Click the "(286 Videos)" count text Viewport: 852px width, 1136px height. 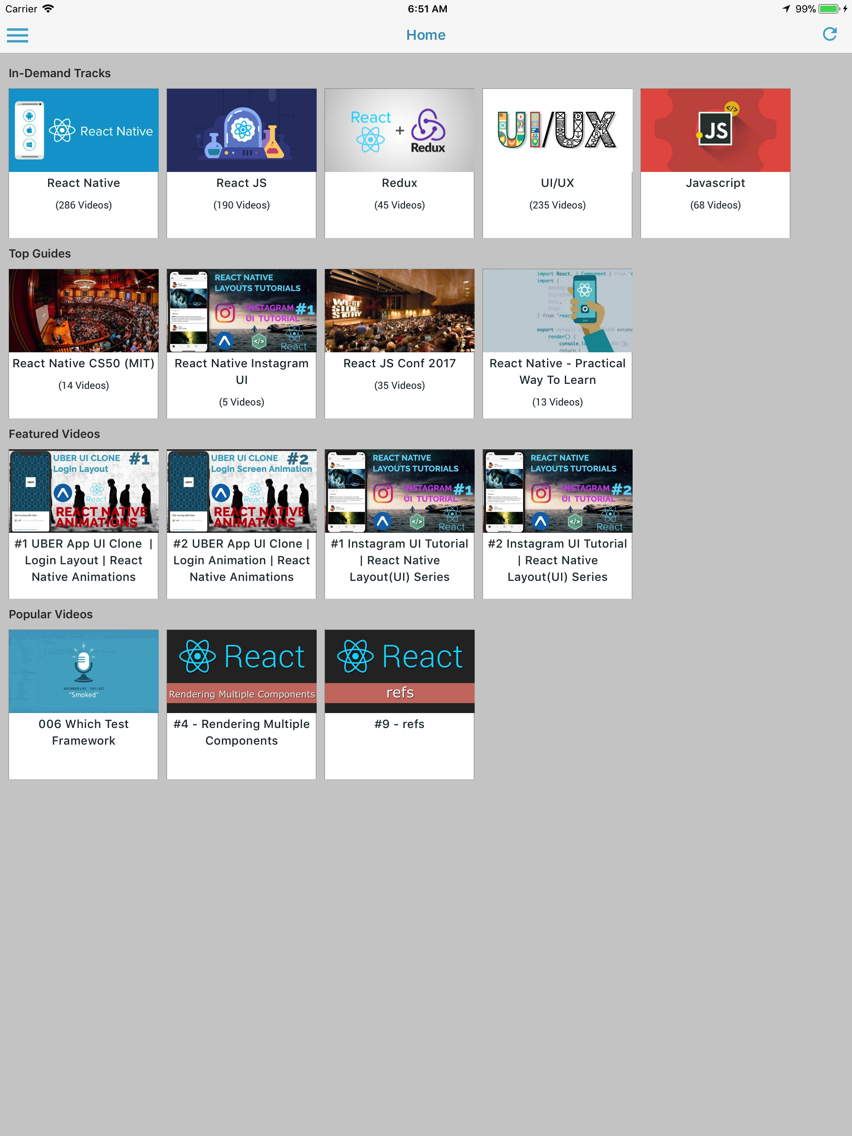(x=83, y=205)
